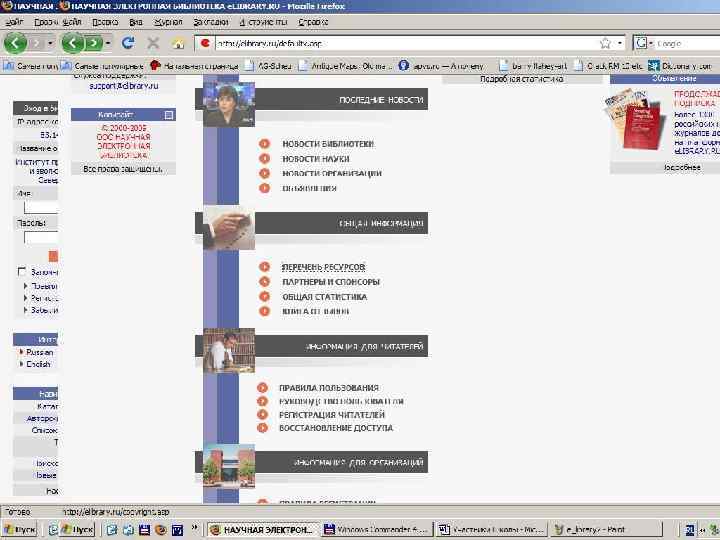Collapse the Копирайт panel with its square icon
The width and height of the screenshot is (720, 540).
169,115
